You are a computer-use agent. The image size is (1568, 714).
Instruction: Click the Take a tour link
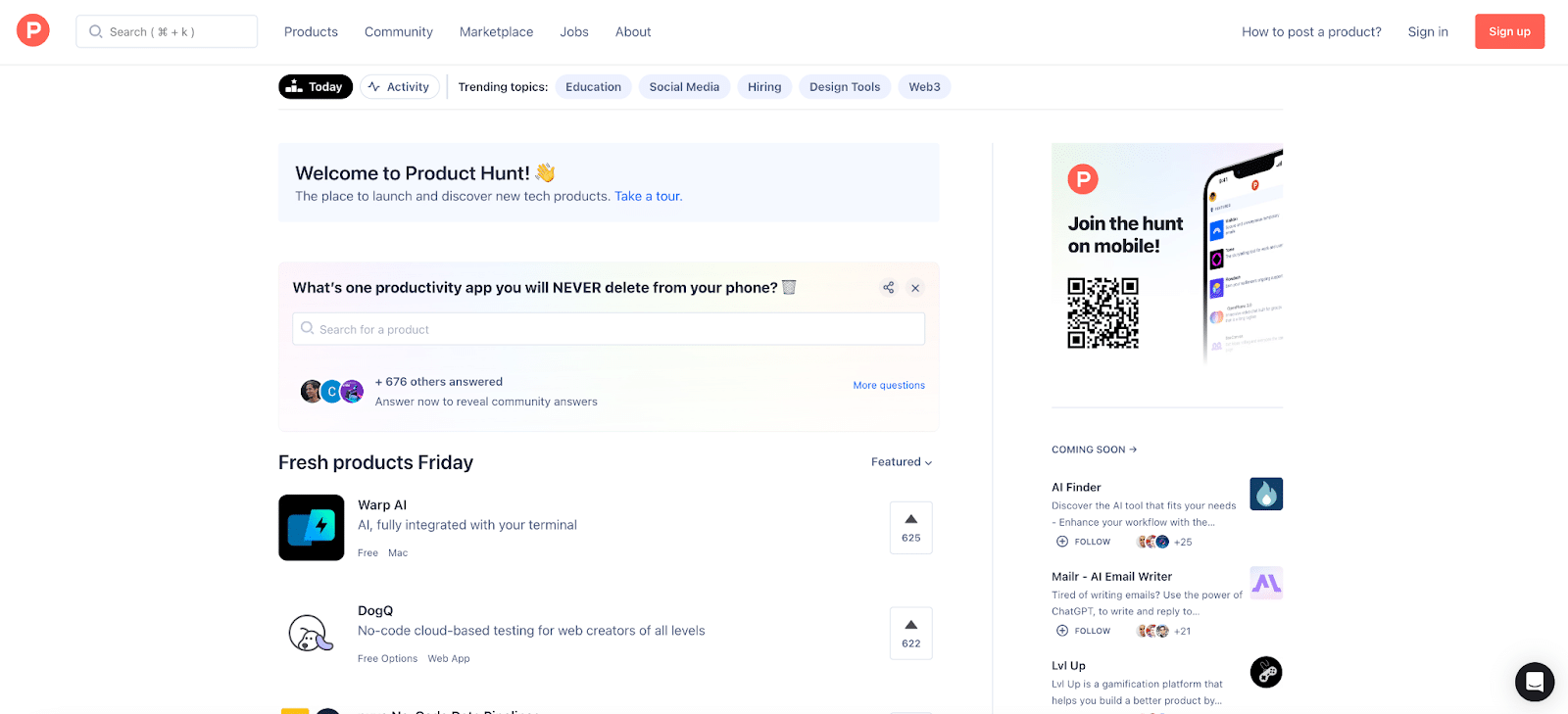coord(648,196)
